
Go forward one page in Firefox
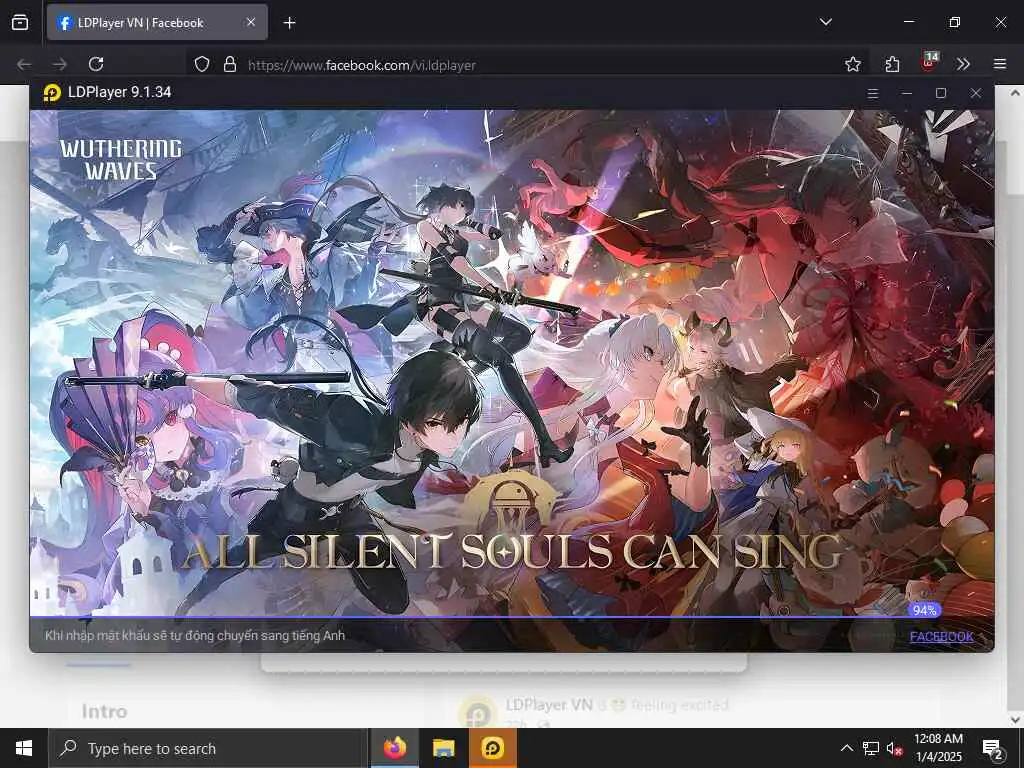[x=60, y=64]
